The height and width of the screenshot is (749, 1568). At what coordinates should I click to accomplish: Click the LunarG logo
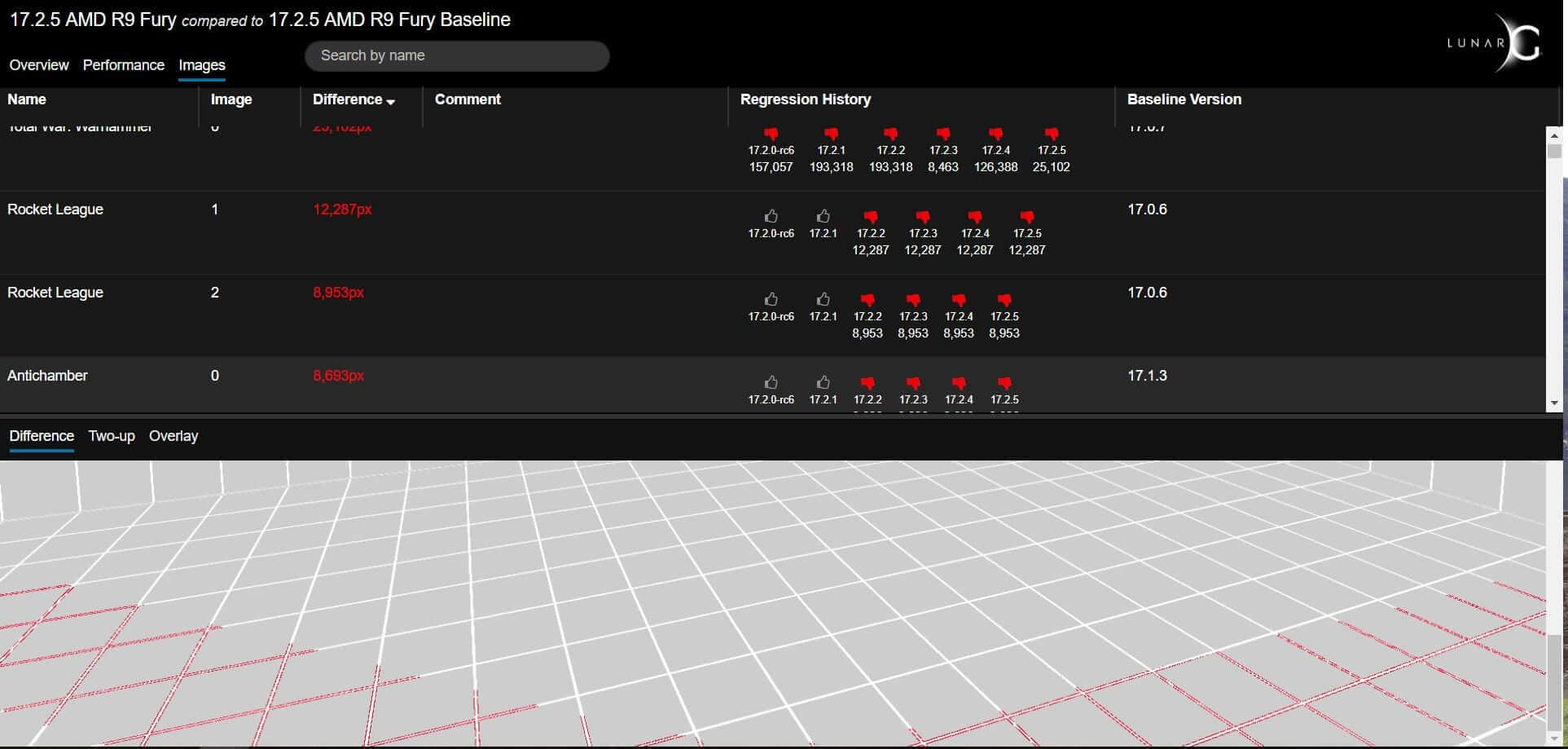[1495, 43]
